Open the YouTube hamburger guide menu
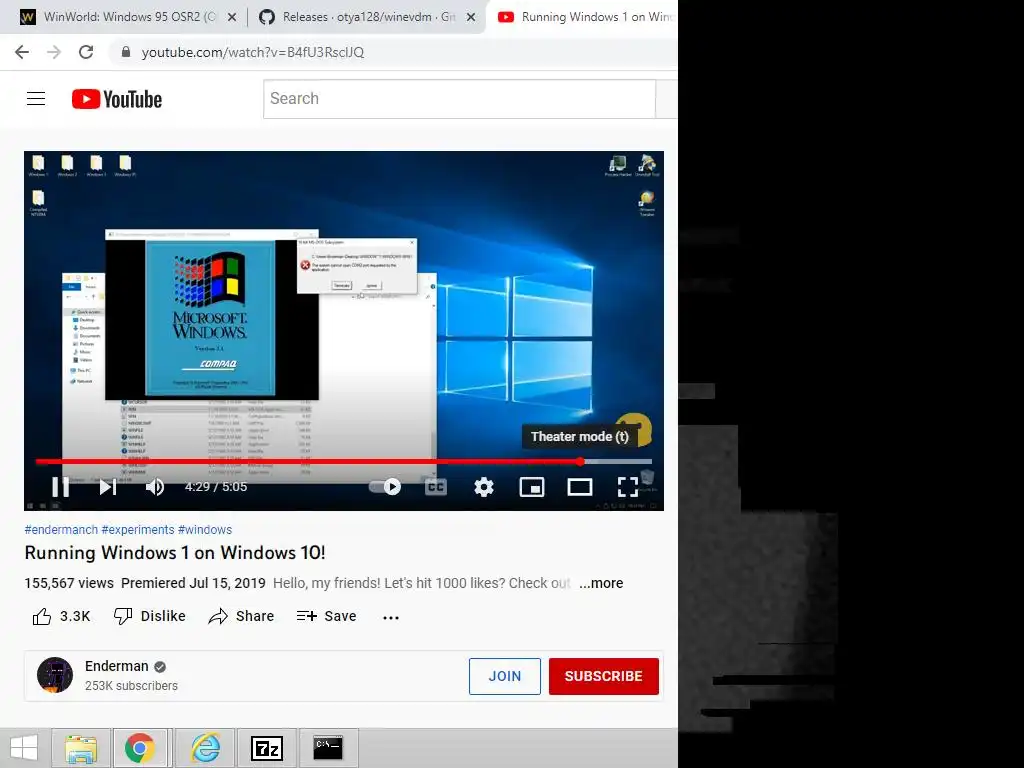1024x768 pixels. (36, 99)
